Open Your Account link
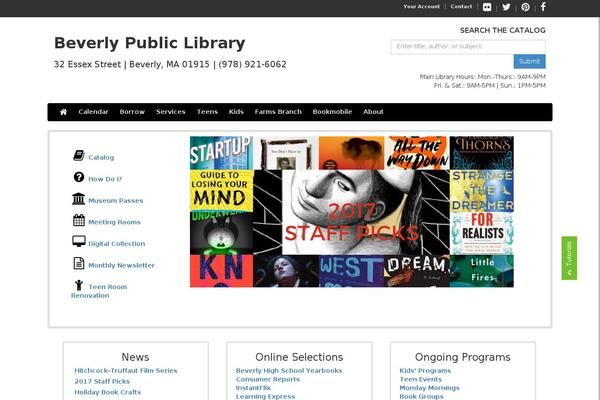The image size is (600, 400). (x=421, y=7)
